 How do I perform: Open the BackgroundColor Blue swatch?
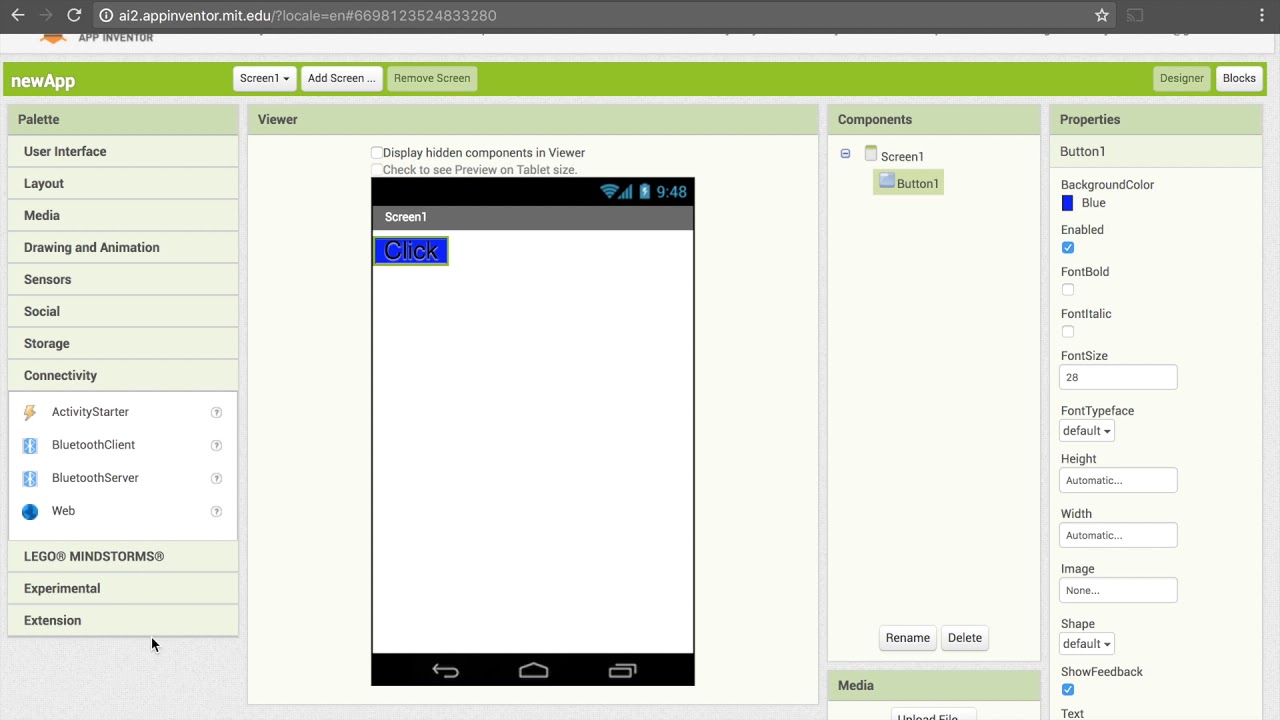pos(1067,203)
